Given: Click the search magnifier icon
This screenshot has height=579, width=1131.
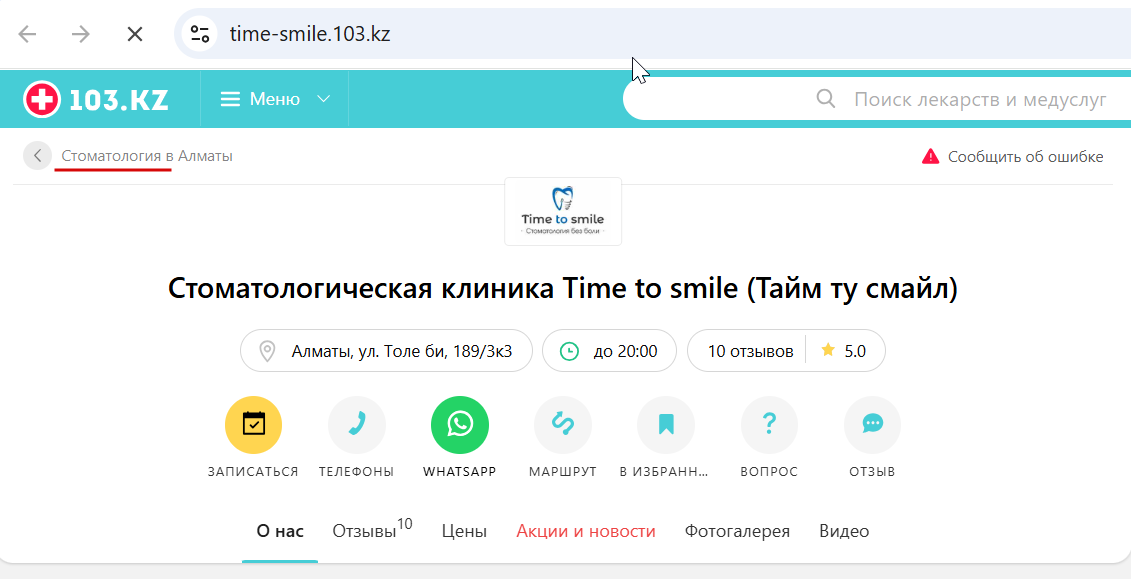Looking at the screenshot, I should tap(826, 99).
